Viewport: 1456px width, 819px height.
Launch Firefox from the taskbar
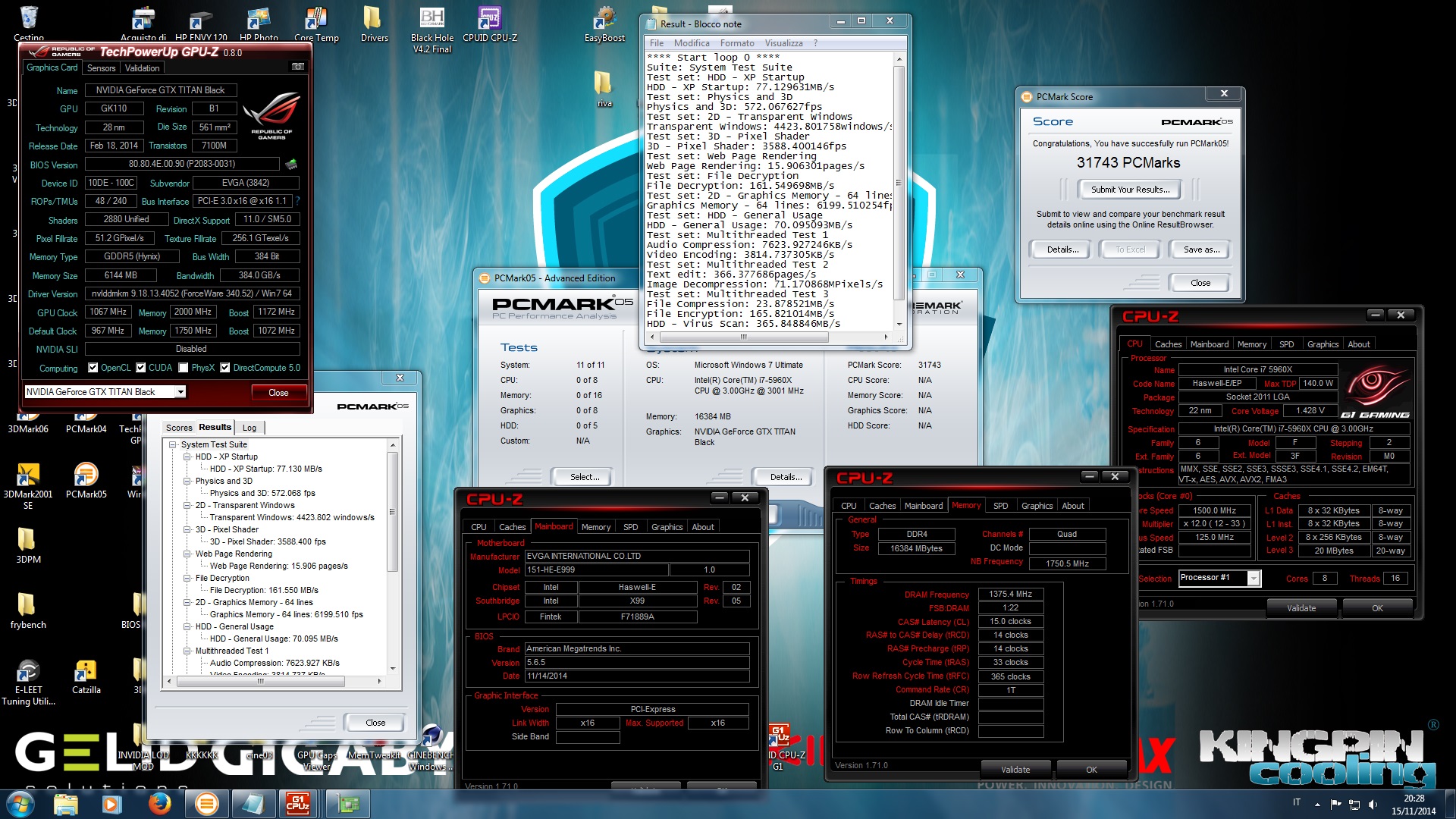tap(158, 804)
